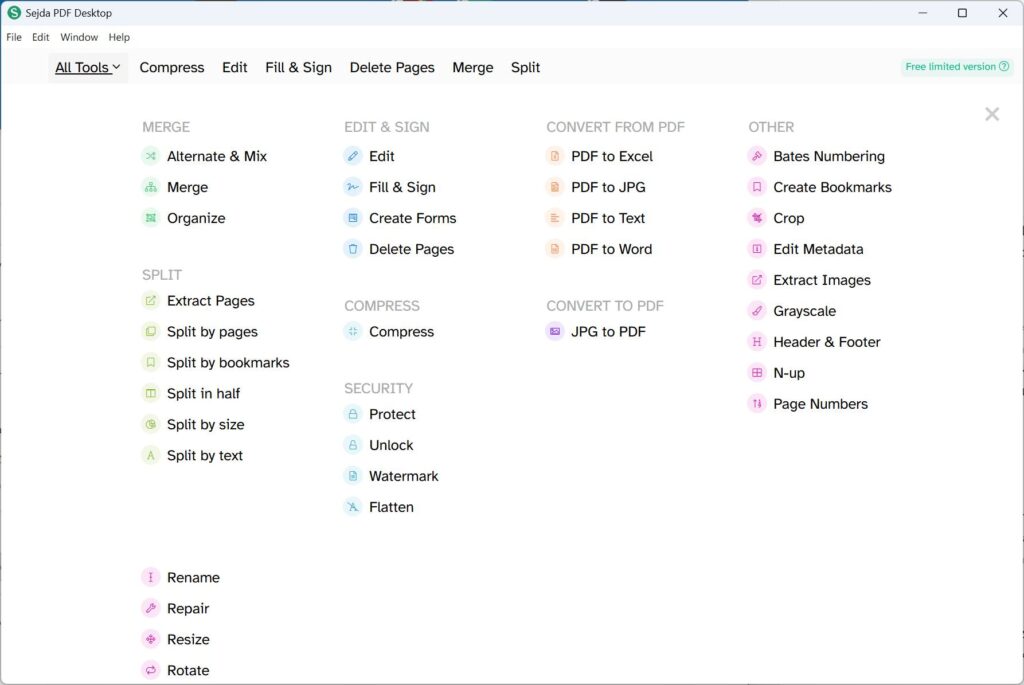Close the tools panel
This screenshot has height=685, width=1024.
point(991,114)
